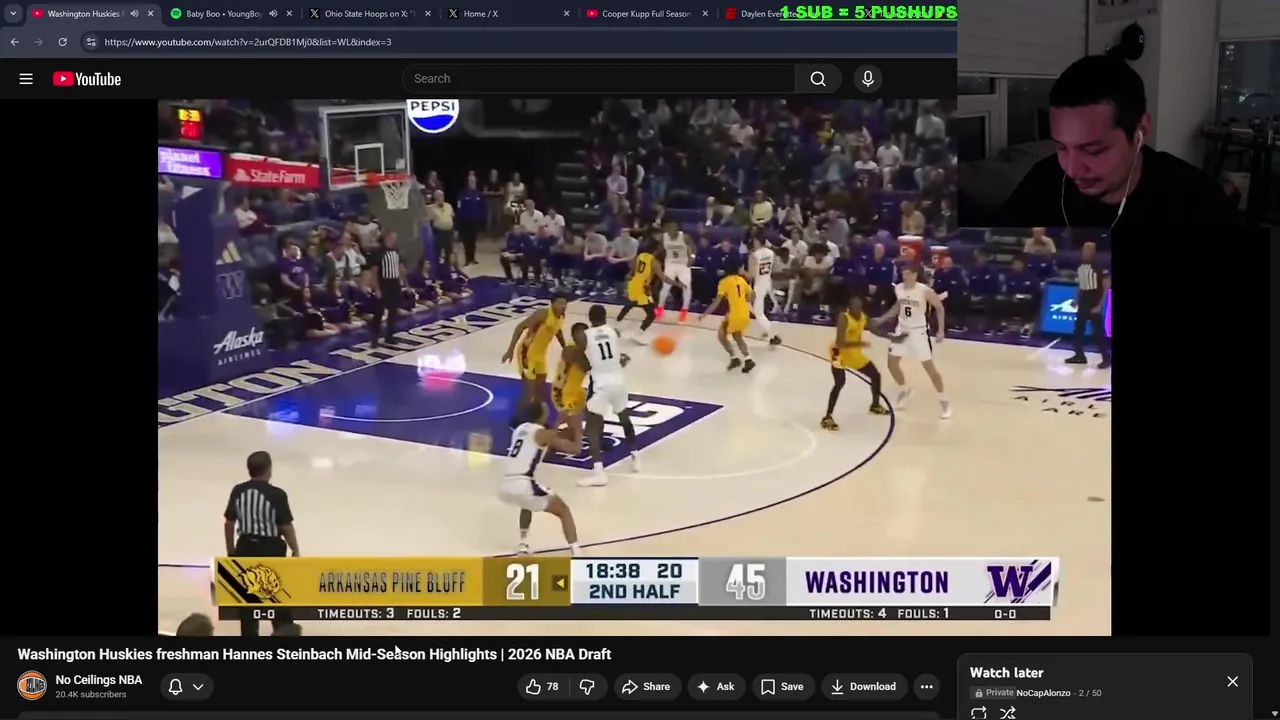
Task: Start voice search with the microphone
Action: 868,79
